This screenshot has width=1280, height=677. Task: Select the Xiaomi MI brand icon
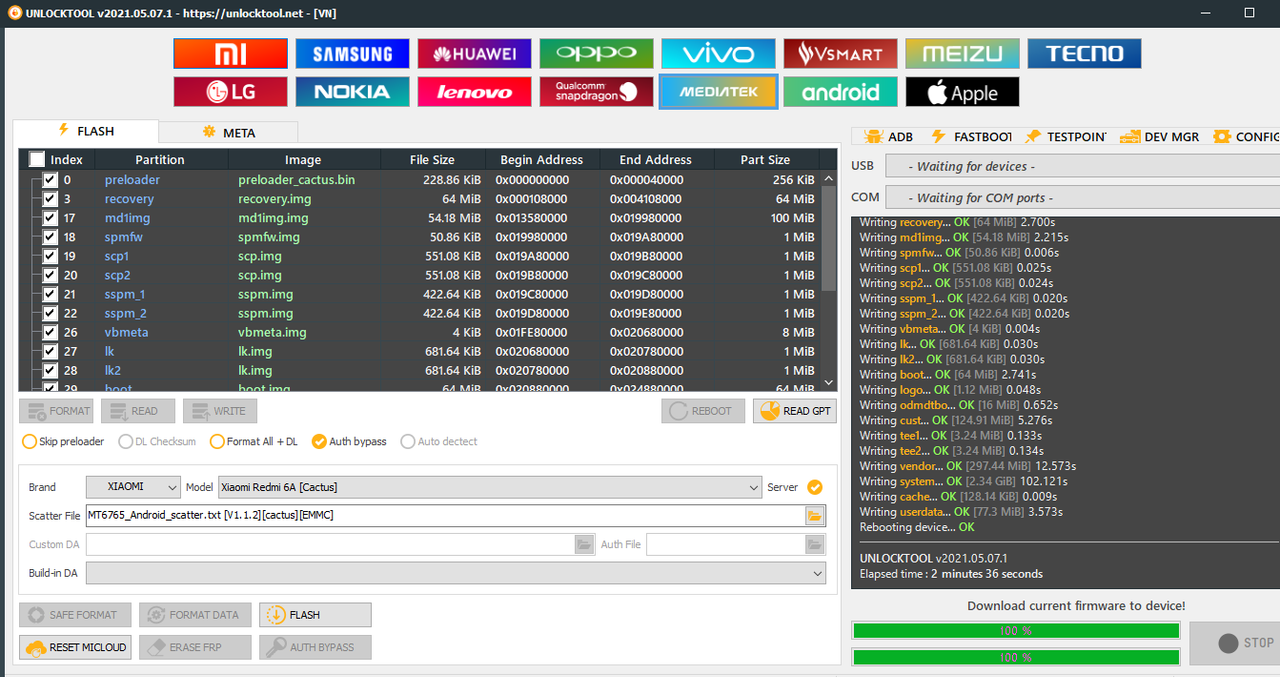point(231,53)
